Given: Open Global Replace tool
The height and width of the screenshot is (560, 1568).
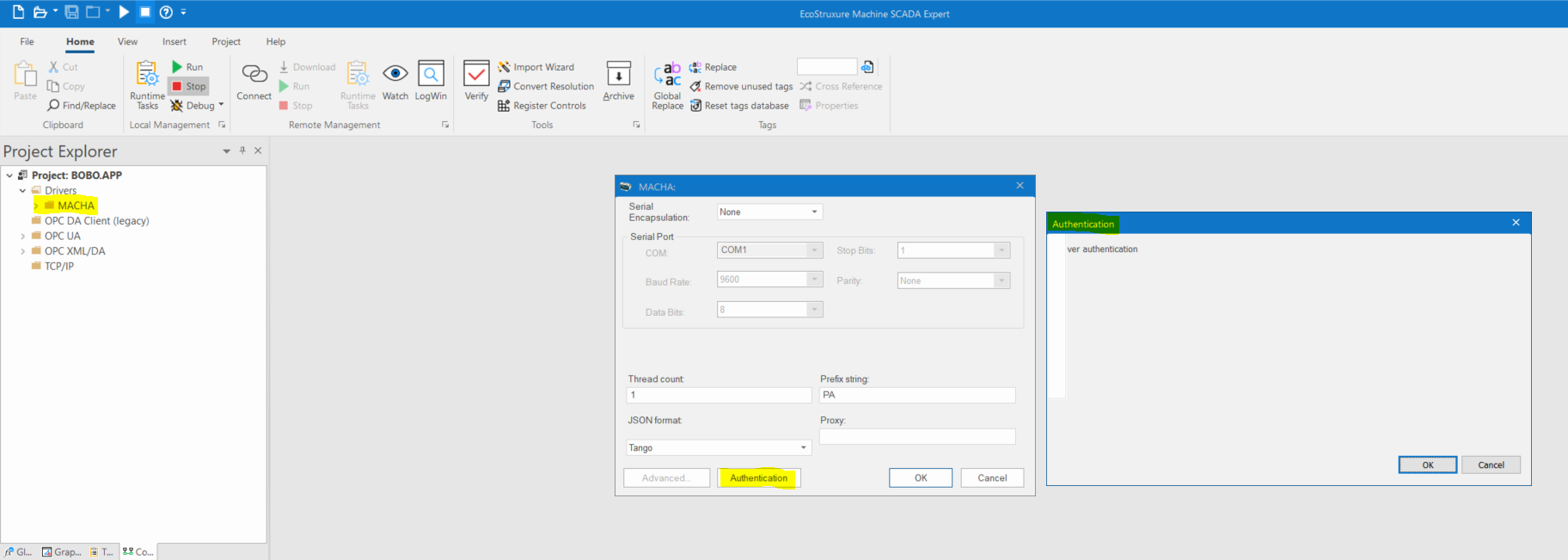Looking at the screenshot, I should (x=667, y=85).
